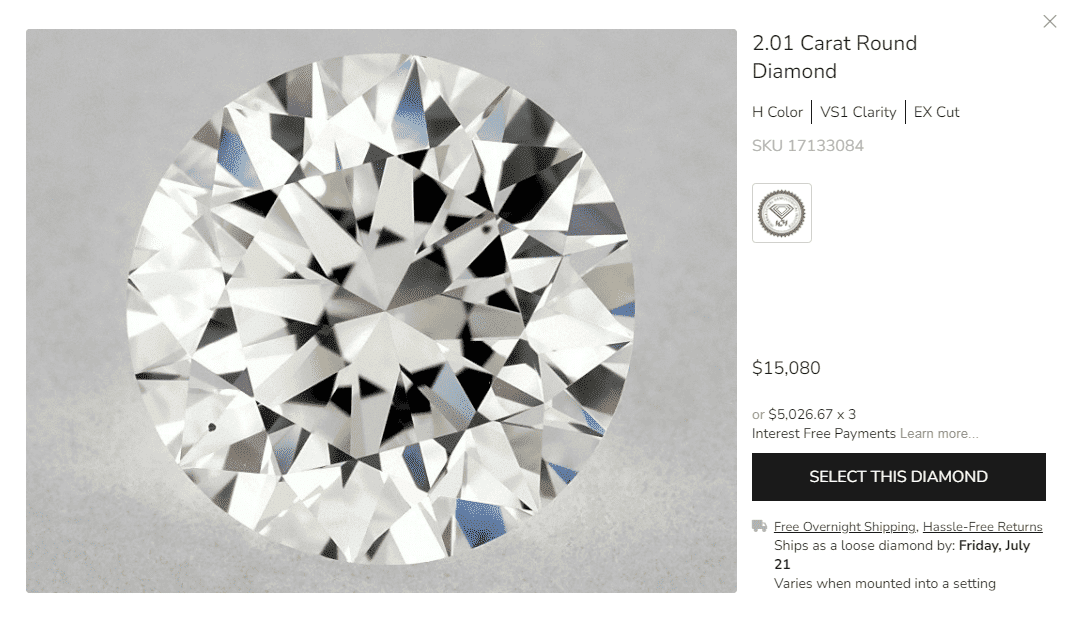Select the delivery truck symbol near shipping info
Image resolution: width=1072 pixels, height=619 pixels.
point(757,525)
